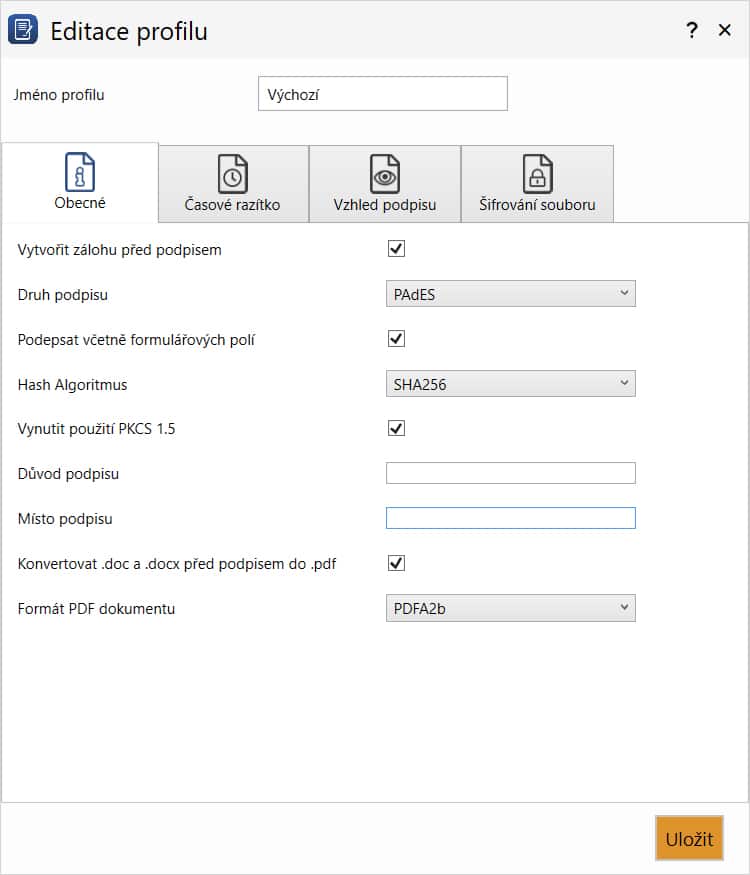The width and height of the screenshot is (750, 875).
Task: Toggle Konvertovat .doc a .docx checkbox
Action: coord(396,563)
